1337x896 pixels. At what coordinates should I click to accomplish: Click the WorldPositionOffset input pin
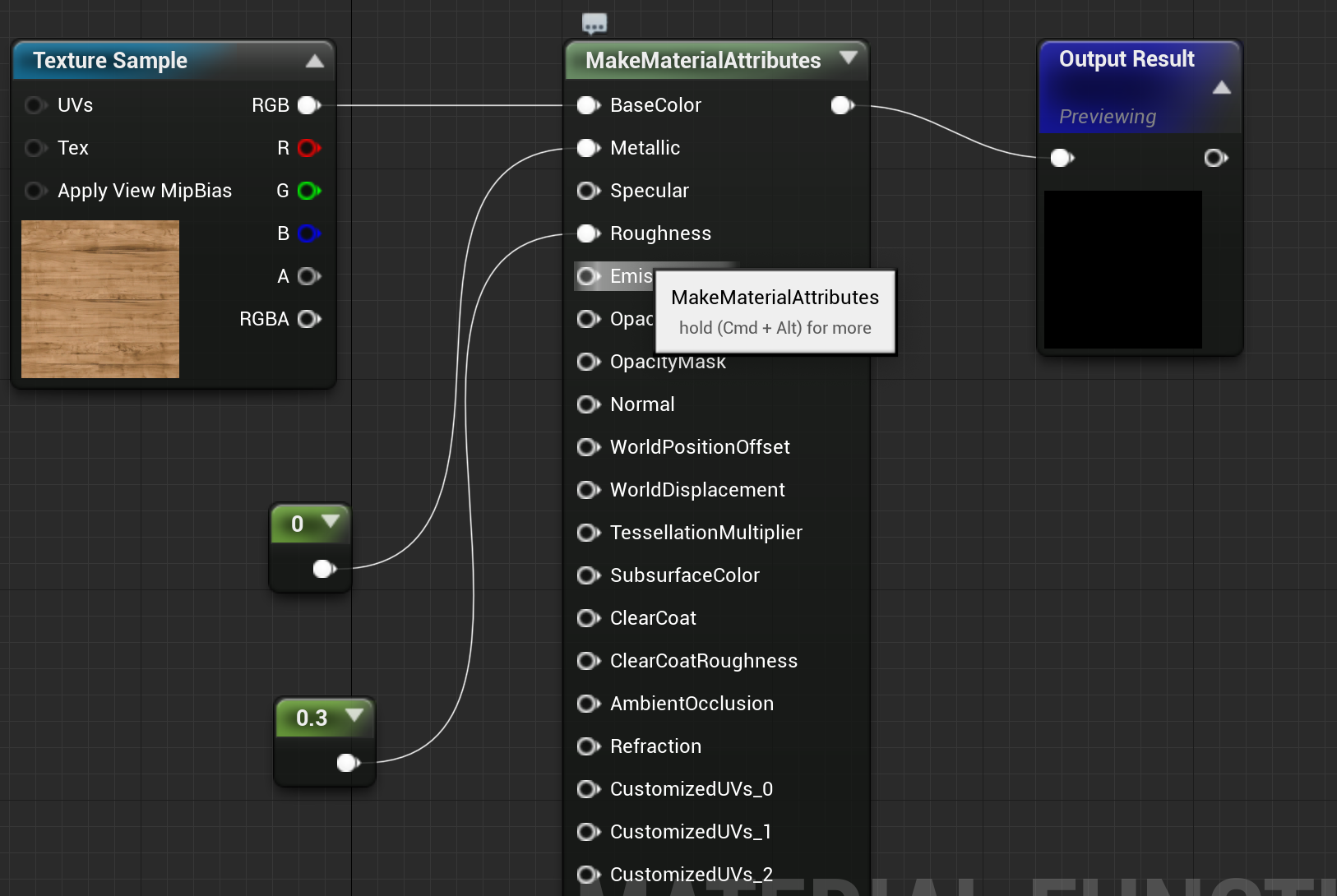click(588, 447)
